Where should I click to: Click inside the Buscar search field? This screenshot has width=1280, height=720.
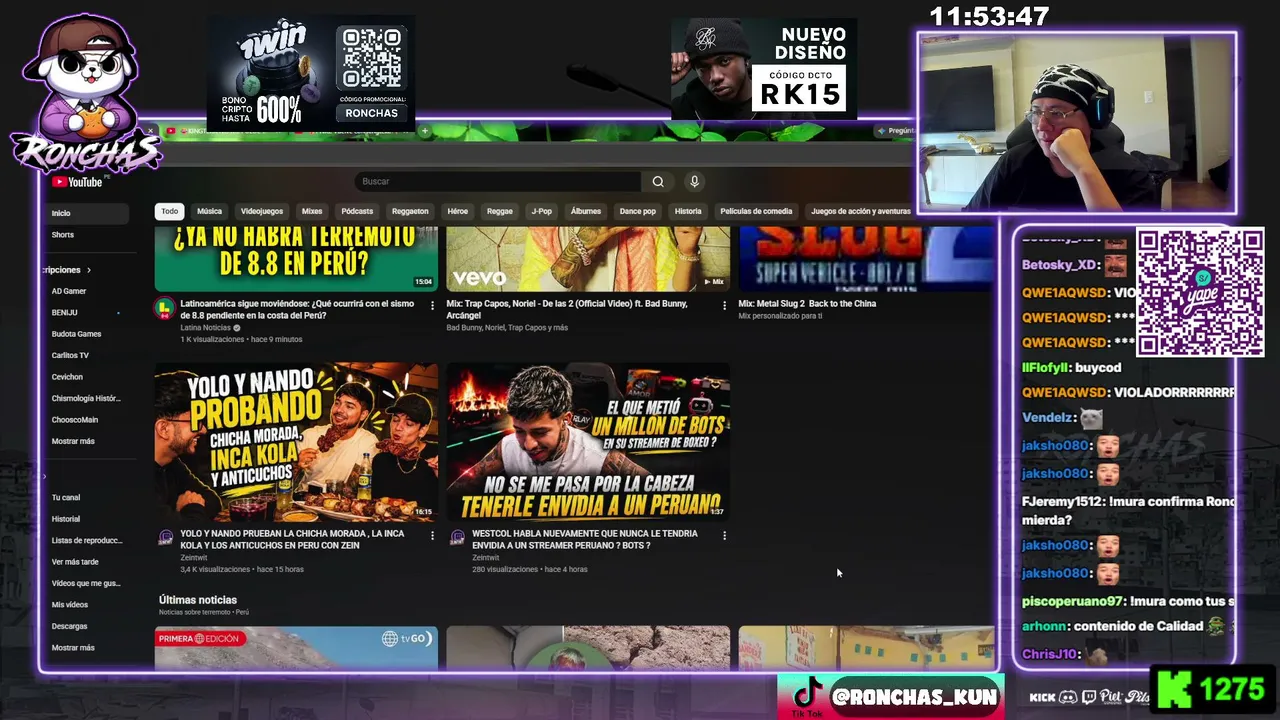click(498, 181)
